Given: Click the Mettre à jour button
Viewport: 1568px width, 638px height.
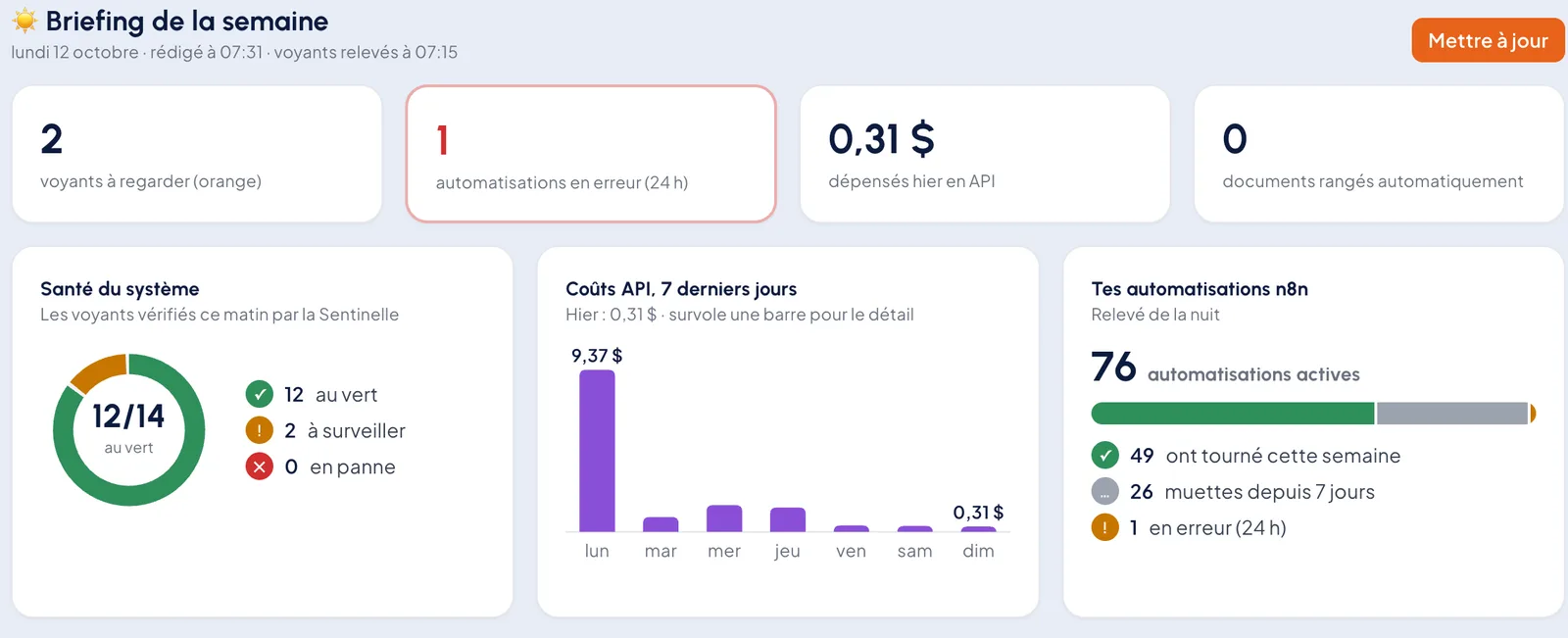Looking at the screenshot, I should 1488,40.
